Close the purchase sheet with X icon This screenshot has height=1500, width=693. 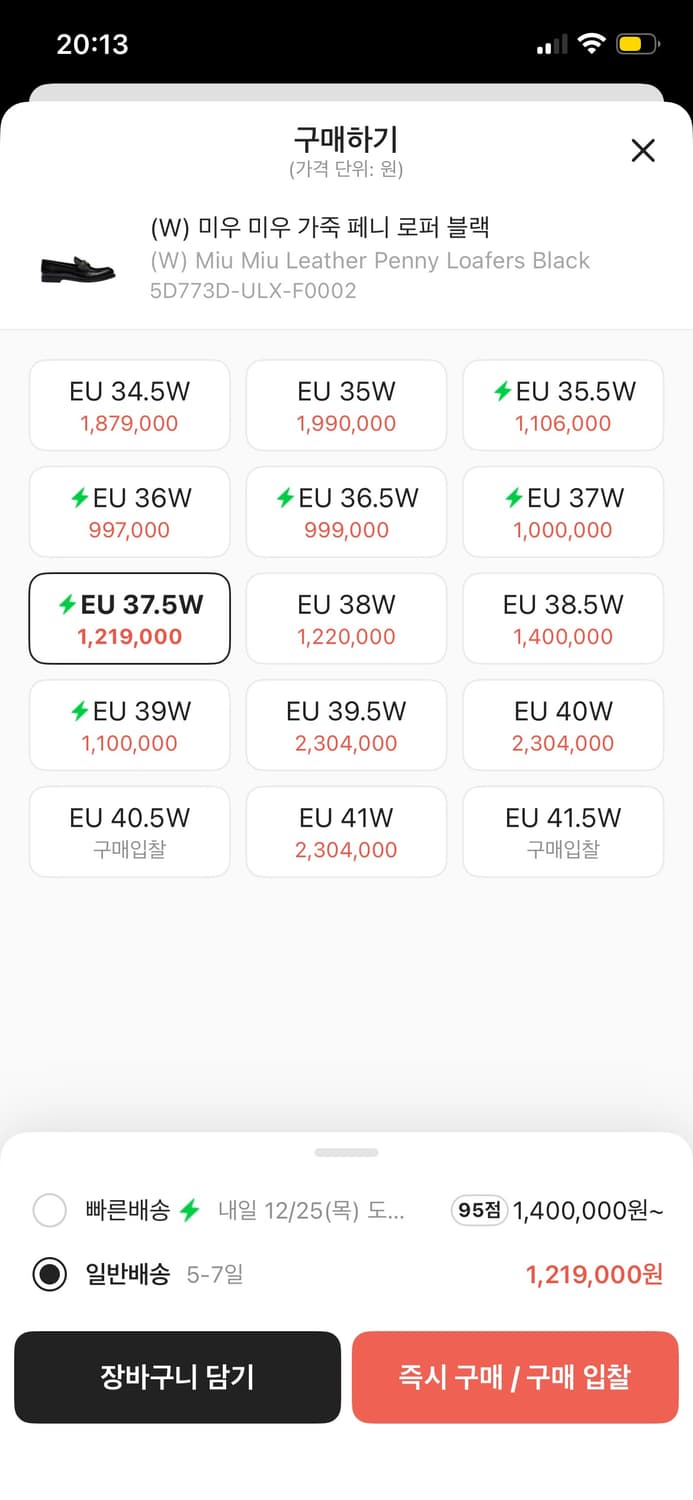[x=643, y=150]
